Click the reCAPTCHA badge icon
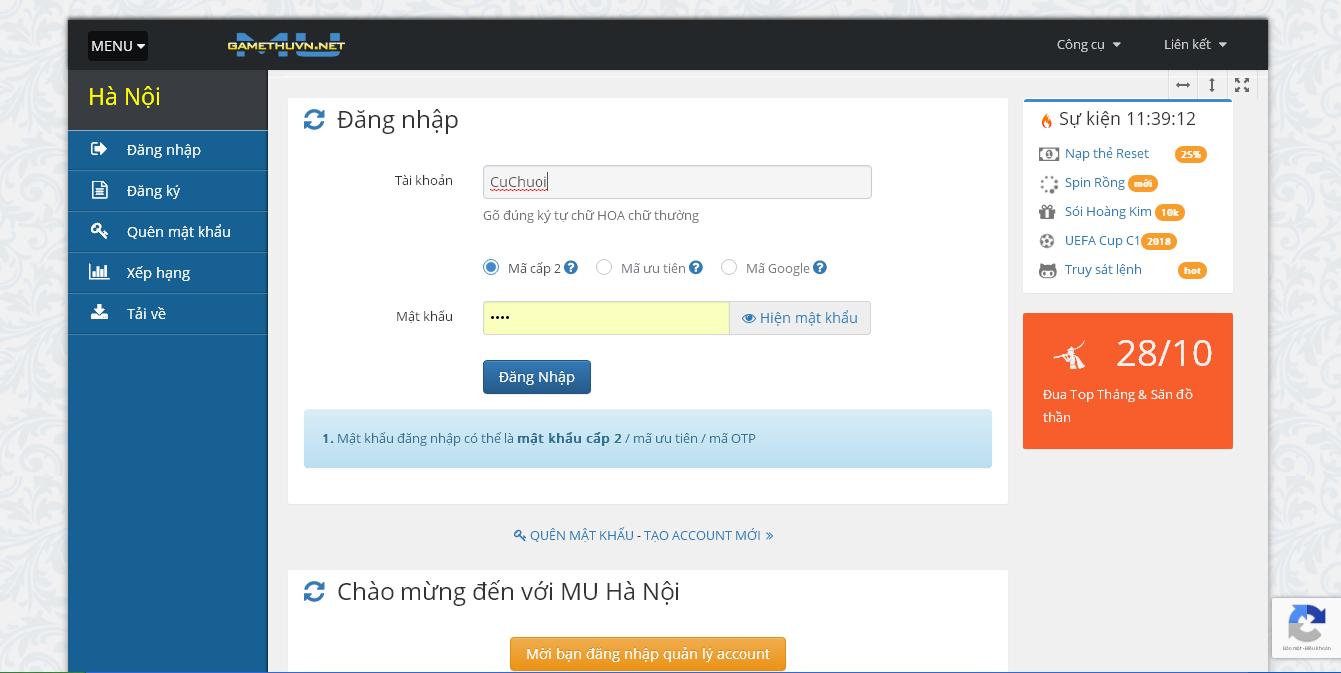This screenshot has height=673, width=1341. pos(1306,627)
